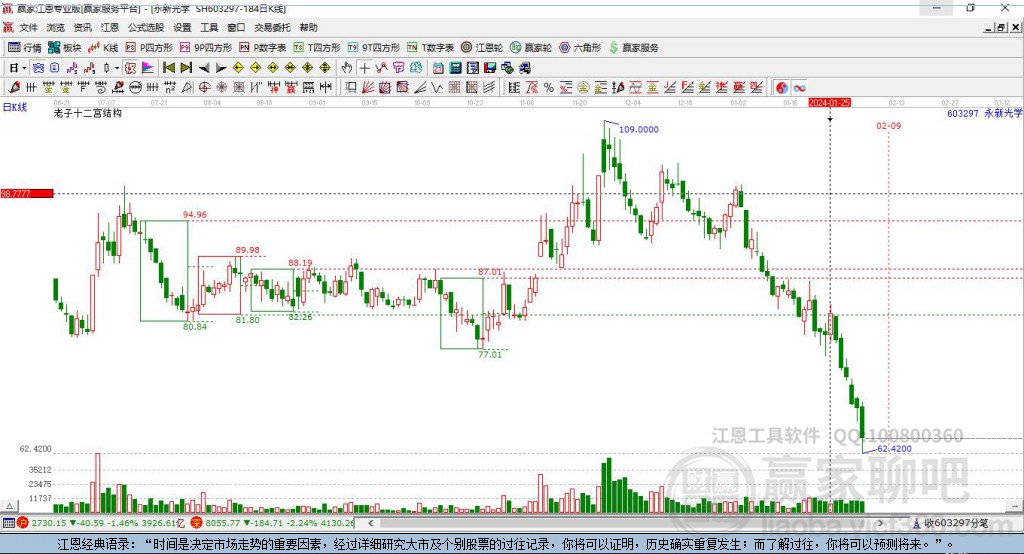
Task: Click the grid icon in status bar
Action: [8, 523]
